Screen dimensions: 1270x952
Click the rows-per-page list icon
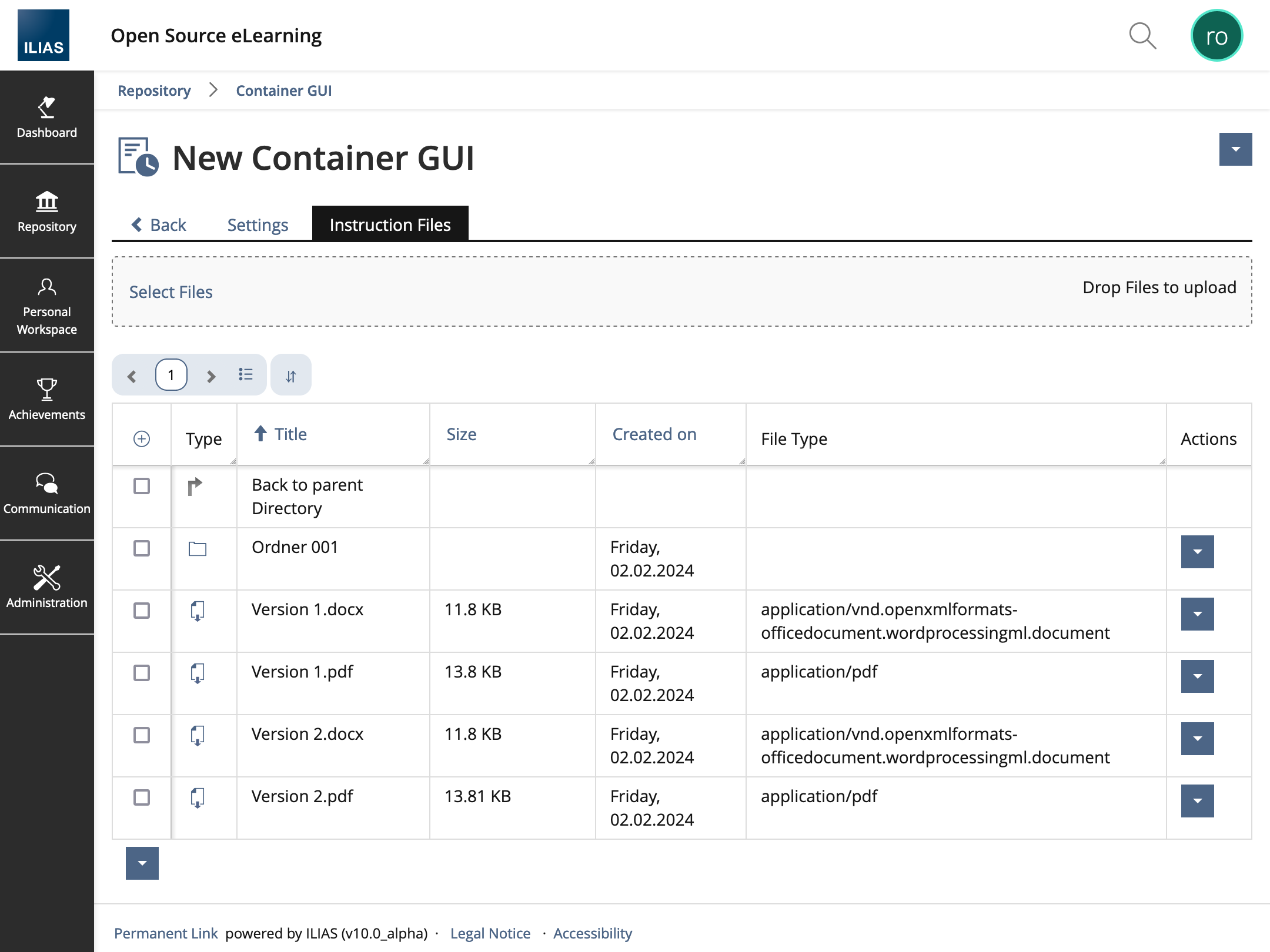click(246, 374)
